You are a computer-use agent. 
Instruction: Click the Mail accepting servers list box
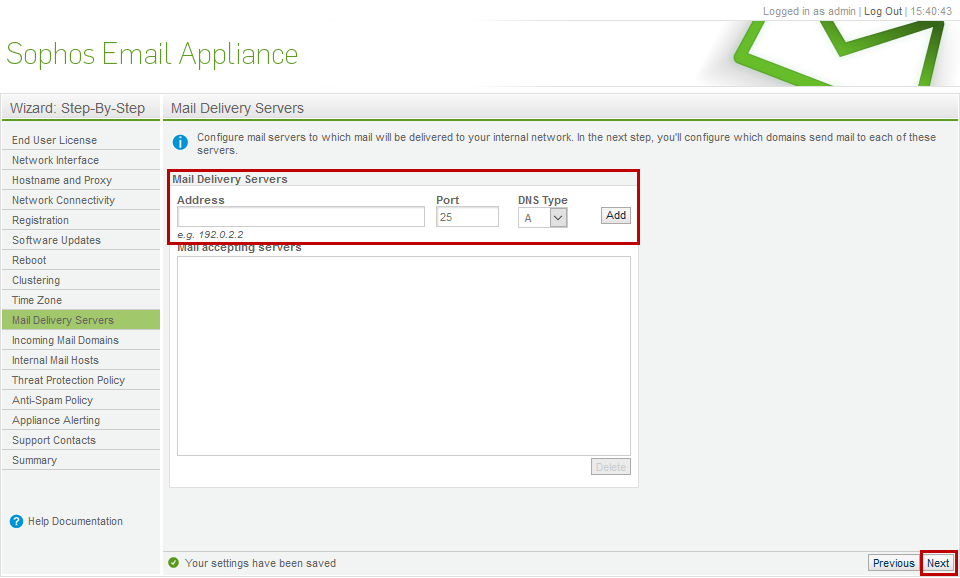[403, 356]
